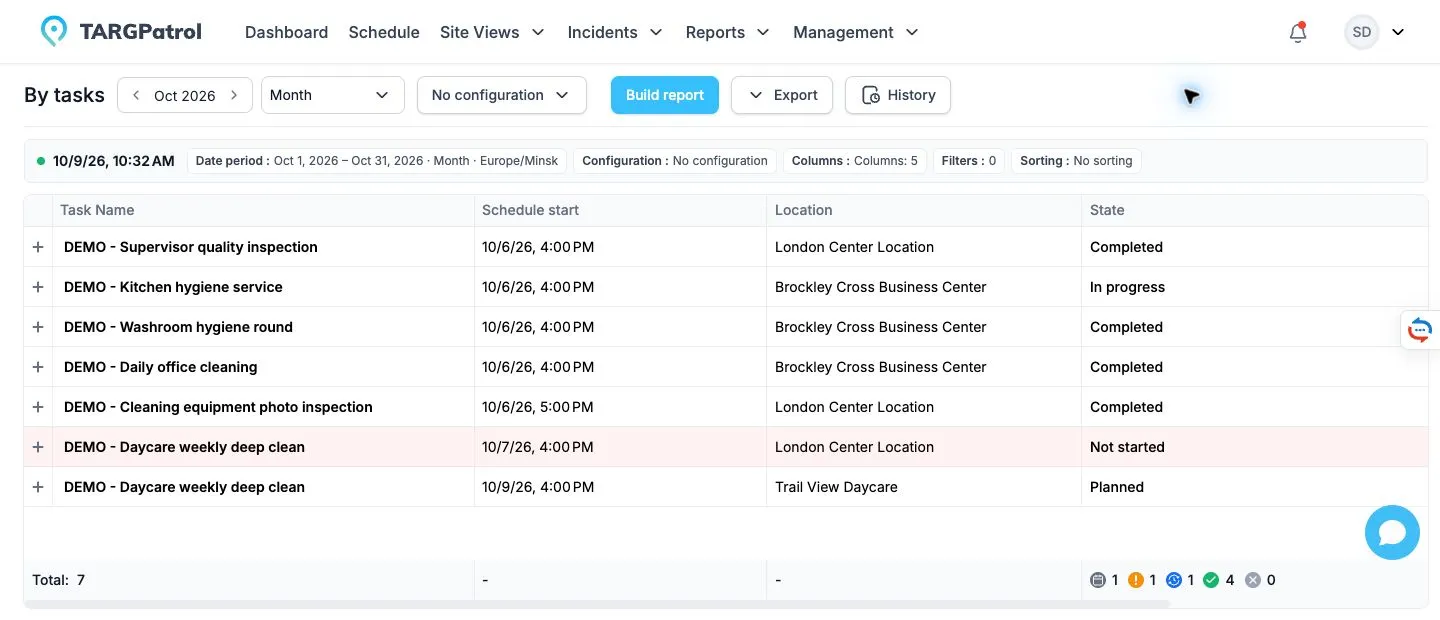This screenshot has width=1440, height=620.
Task: Click the gray cancelled X status icon
Action: coord(1253,580)
